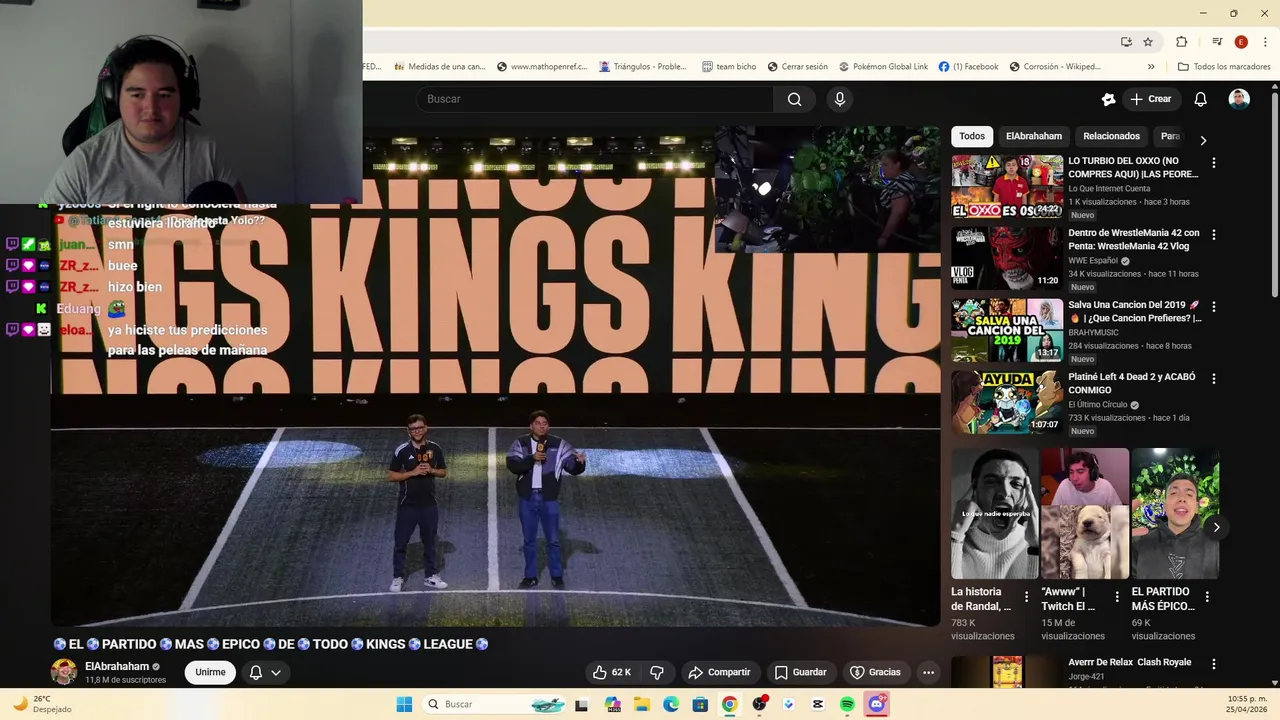Advance the Shorts shelf with right arrow
This screenshot has width=1280, height=720.
pyautogui.click(x=1216, y=527)
